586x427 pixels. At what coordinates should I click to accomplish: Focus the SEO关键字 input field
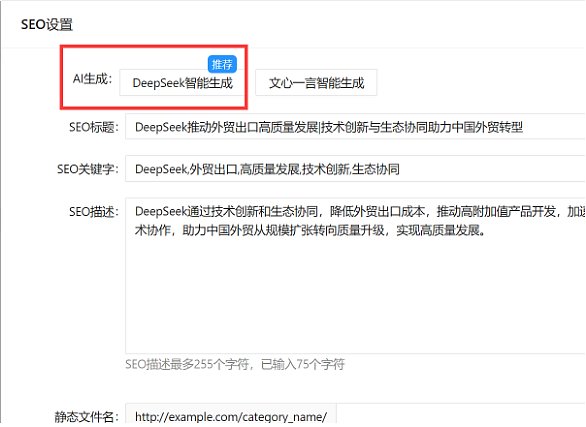tap(355, 169)
